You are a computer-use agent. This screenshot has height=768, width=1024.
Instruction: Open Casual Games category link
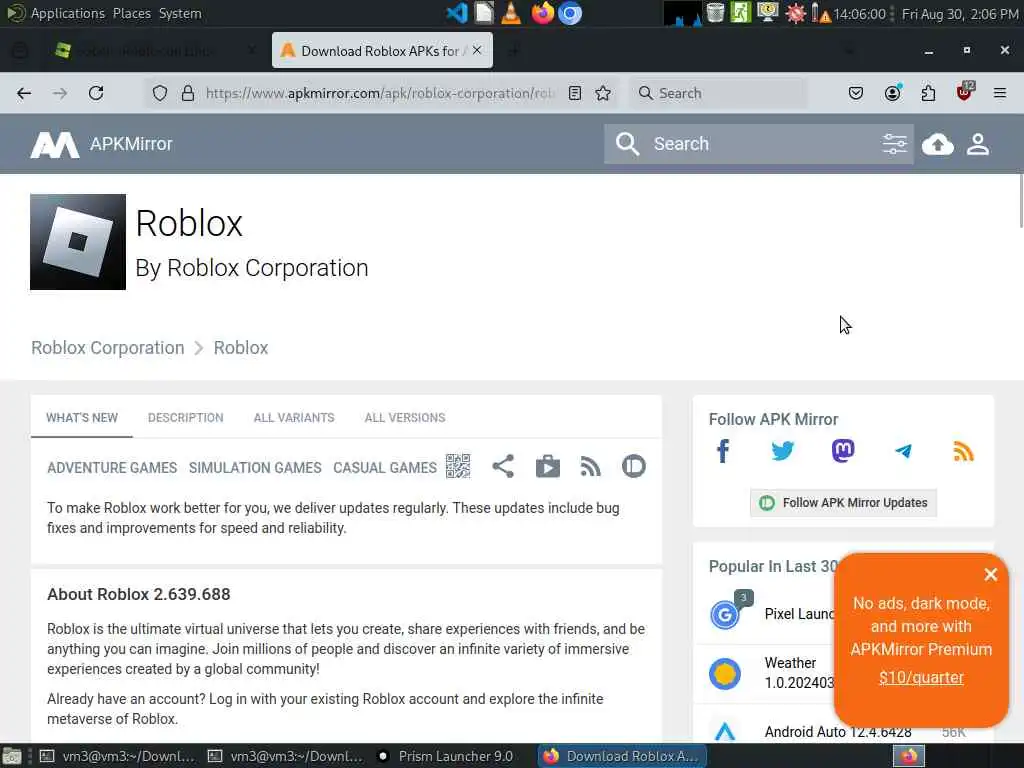pyautogui.click(x=385, y=468)
